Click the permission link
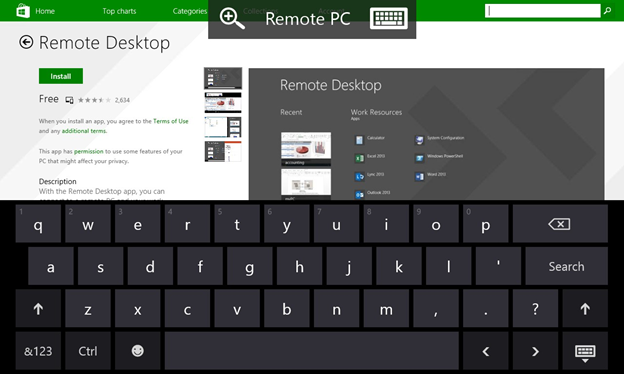Screen dimensions: 624x374 coord(88,151)
